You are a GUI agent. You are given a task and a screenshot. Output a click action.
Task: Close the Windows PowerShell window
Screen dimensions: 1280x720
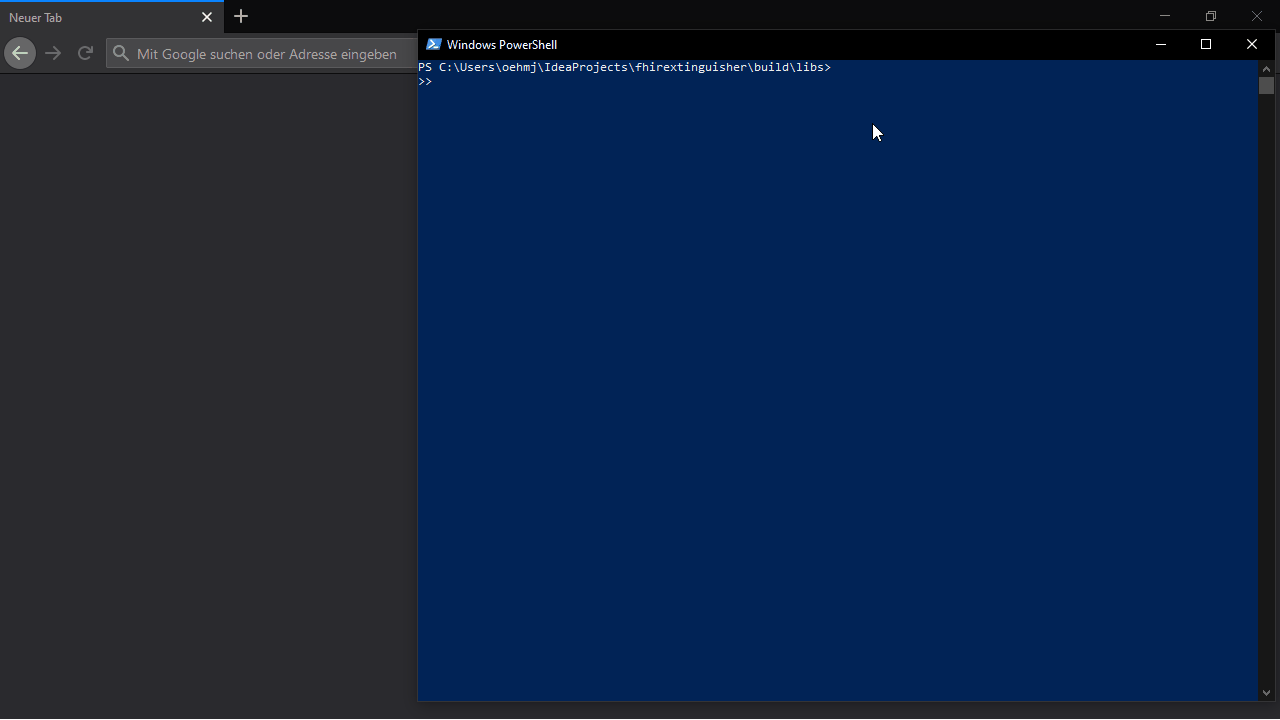1251,44
